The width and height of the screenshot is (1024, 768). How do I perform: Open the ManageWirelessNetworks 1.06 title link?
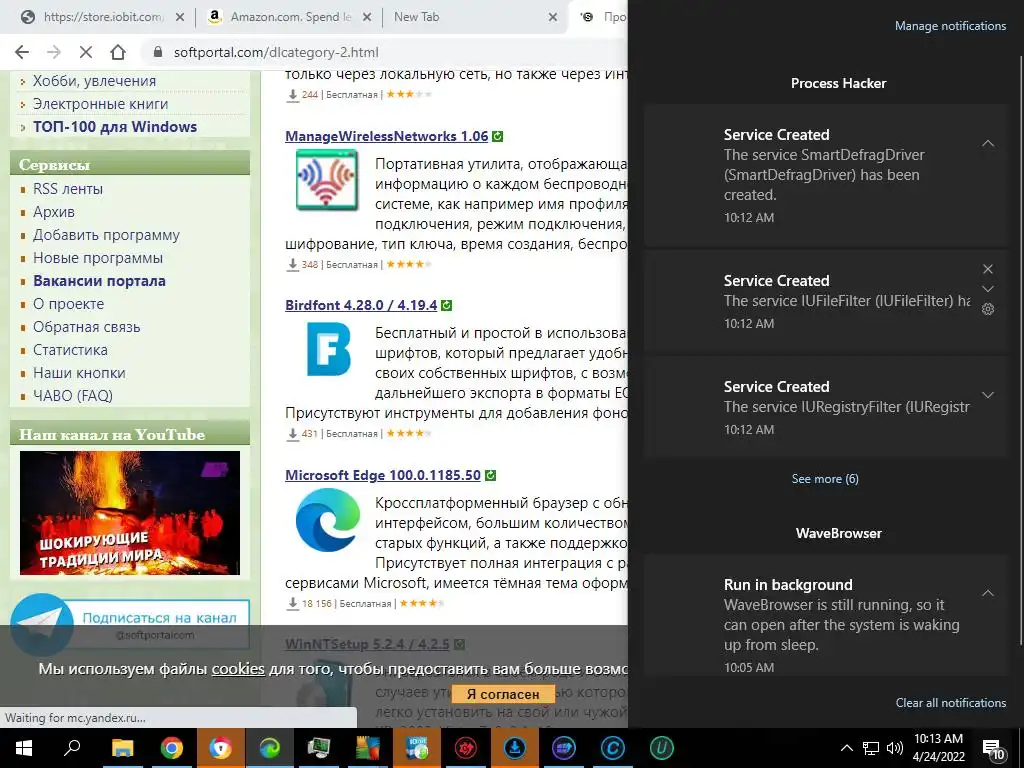click(x=387, y=136)
